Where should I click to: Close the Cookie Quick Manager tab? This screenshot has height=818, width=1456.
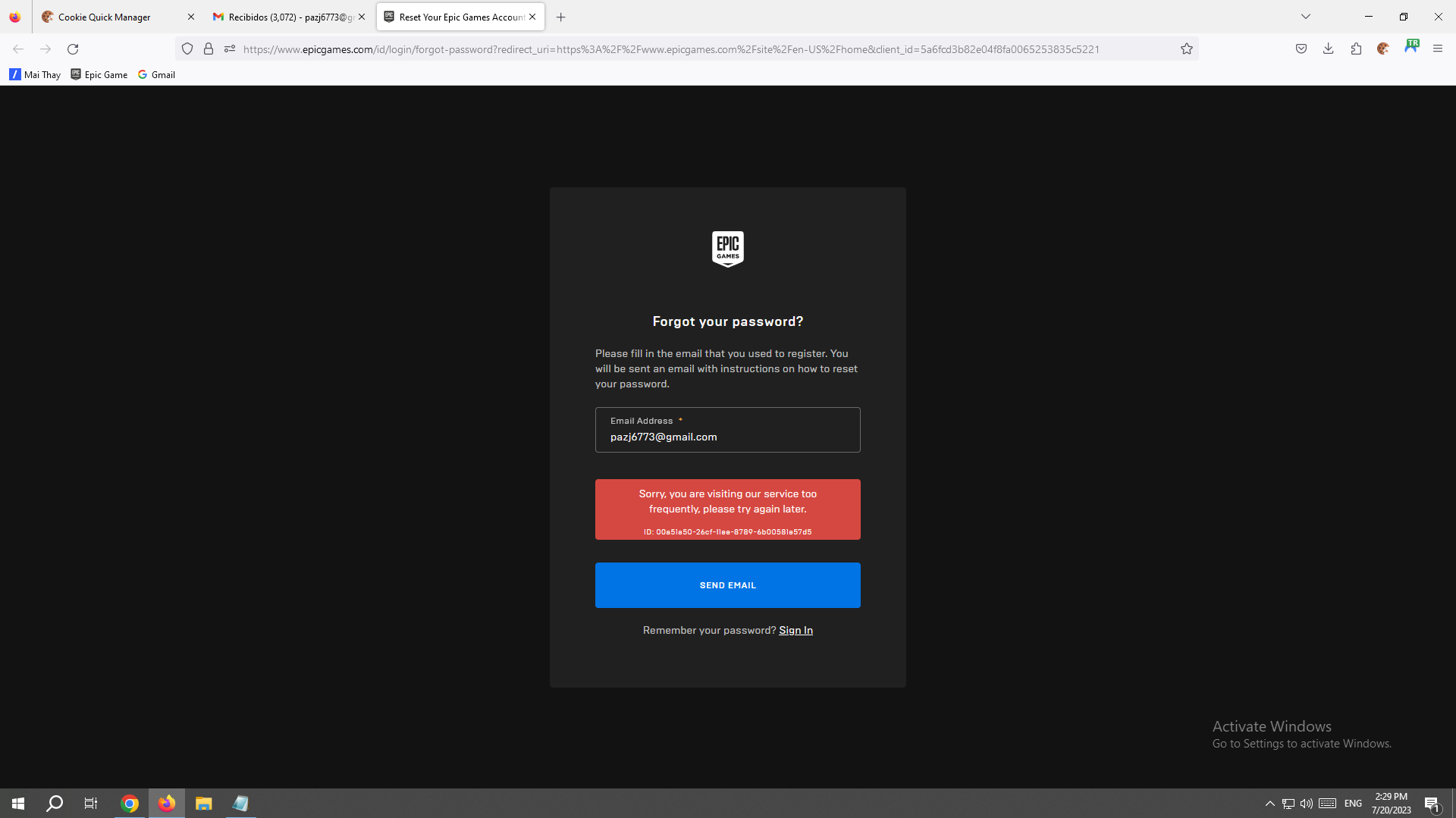tap(191, 17)
